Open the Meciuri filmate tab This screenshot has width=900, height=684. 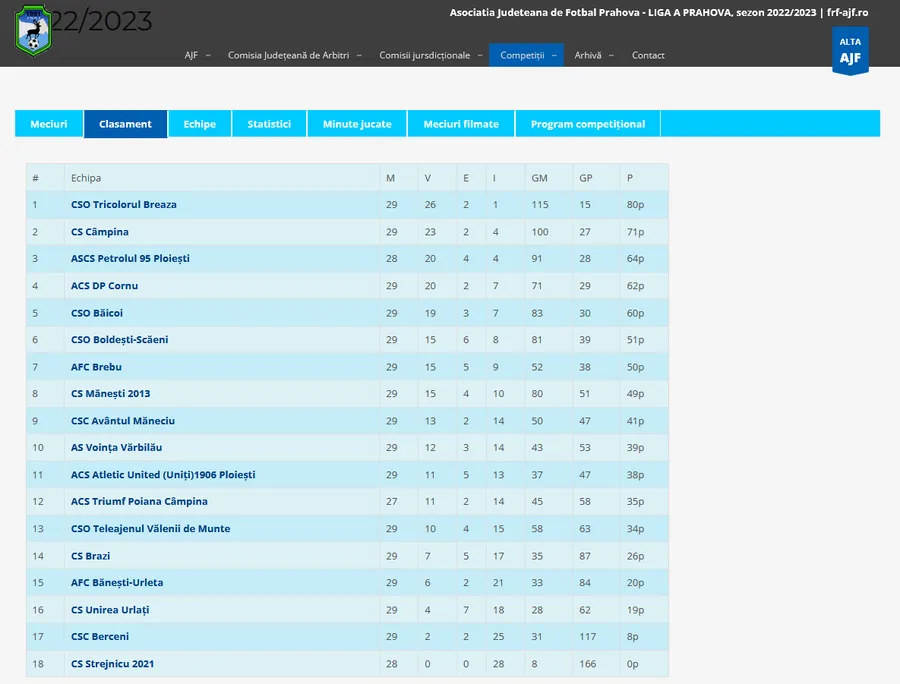click(x=461, y=124)
